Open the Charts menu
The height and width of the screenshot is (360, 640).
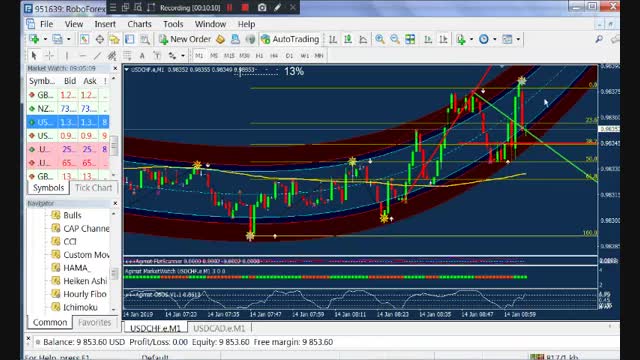coord(139,24)
